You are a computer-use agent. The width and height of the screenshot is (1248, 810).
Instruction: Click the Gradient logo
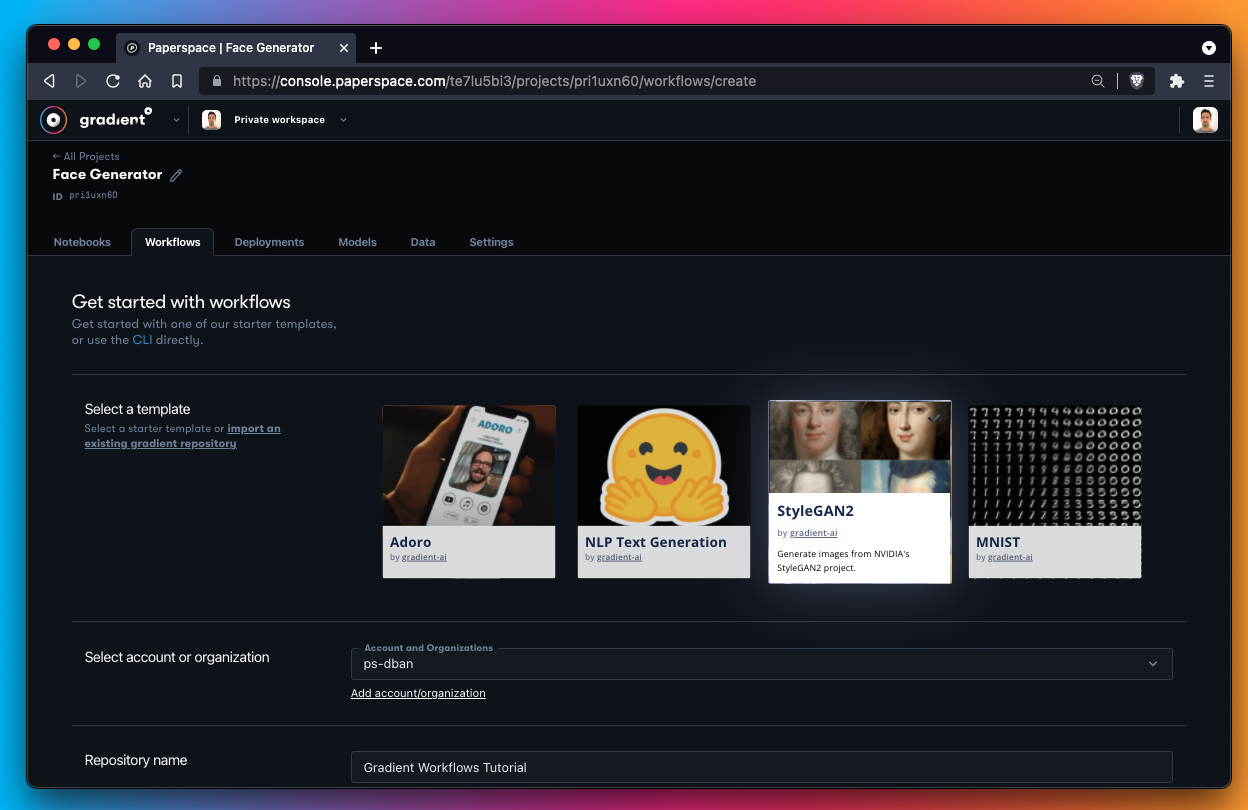point(96,119)
